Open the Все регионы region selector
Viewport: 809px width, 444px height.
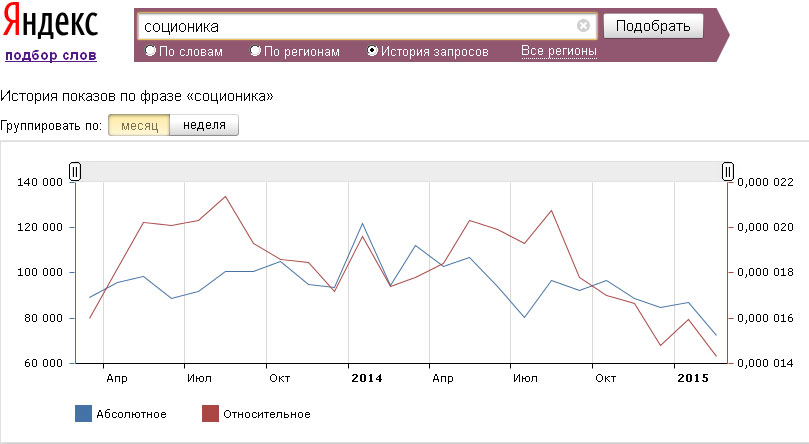[x=558, y=51]
